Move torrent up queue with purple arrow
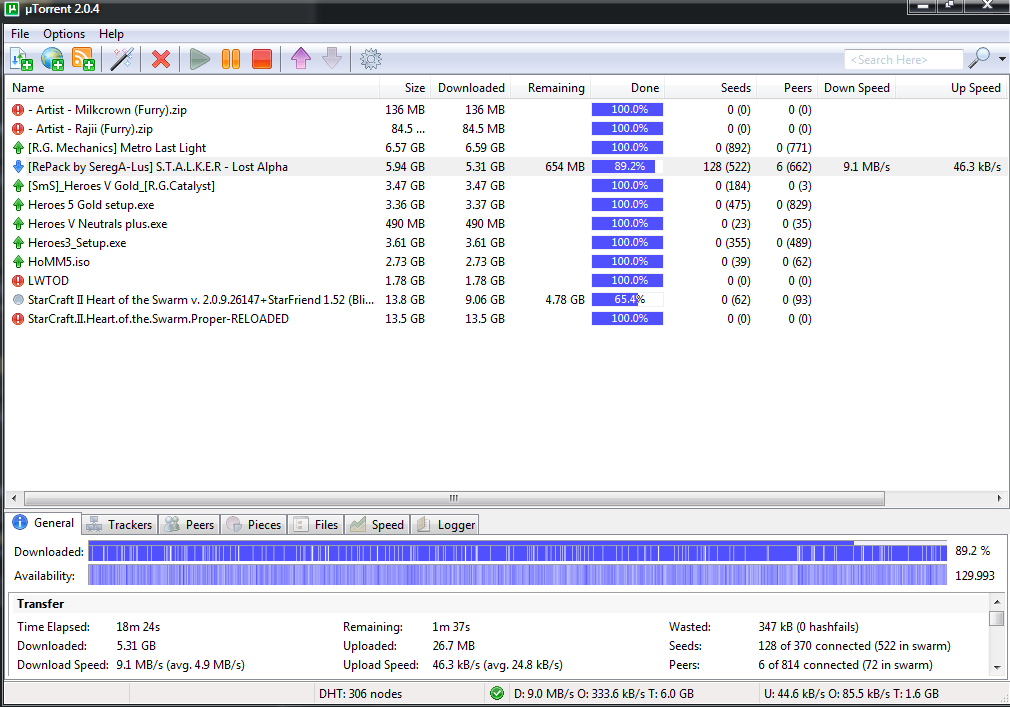The image size is (1010, 707). click(301, 59)
